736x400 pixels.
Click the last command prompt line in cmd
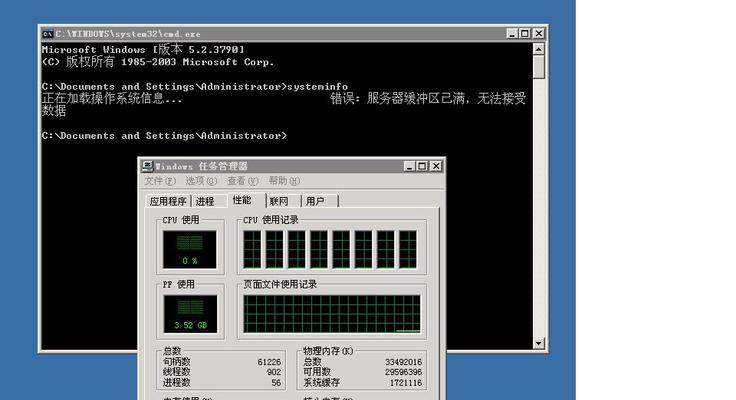(164, 136)
